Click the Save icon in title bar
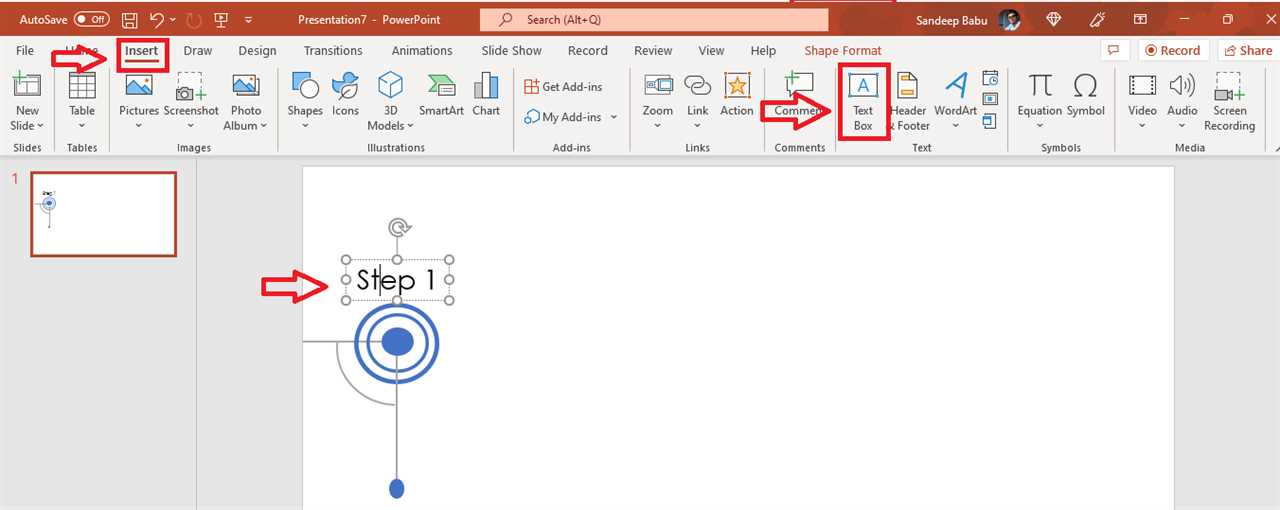This screenshot has width=1280, height=510. point(129,20)
